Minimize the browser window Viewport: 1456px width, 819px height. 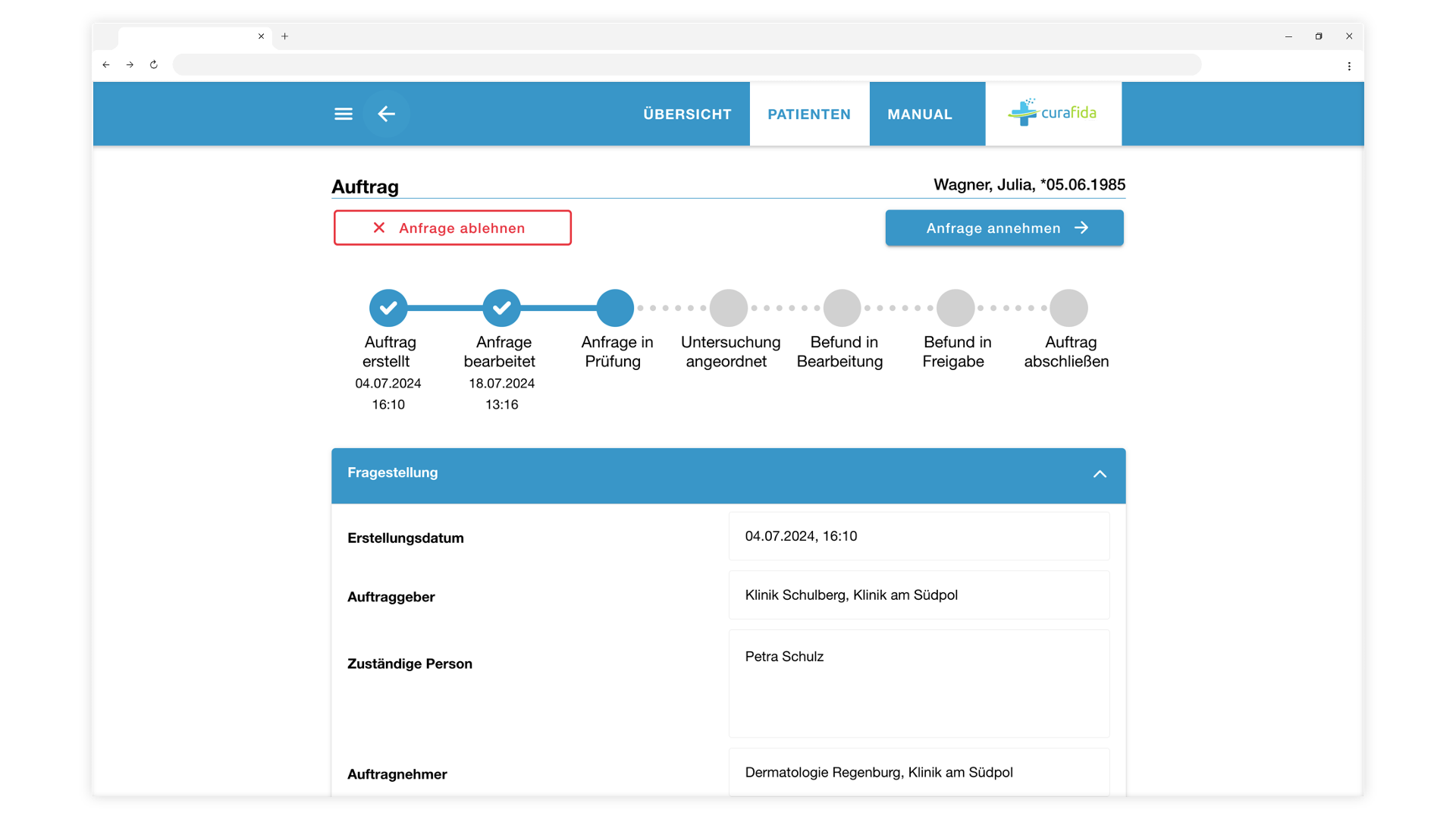tap(1288, 36)
